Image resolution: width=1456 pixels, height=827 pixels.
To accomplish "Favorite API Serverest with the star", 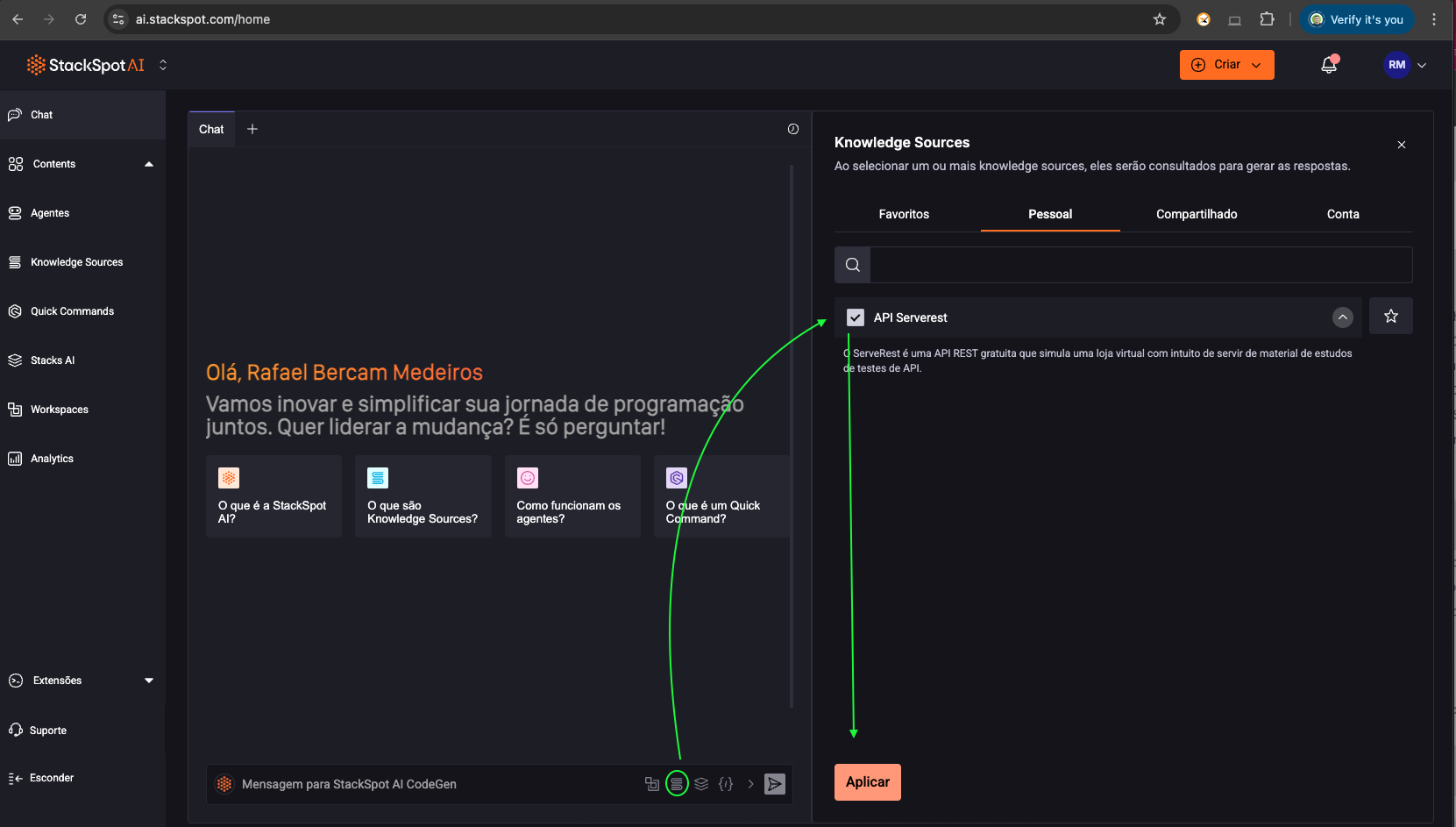I will coord(1391,316).
